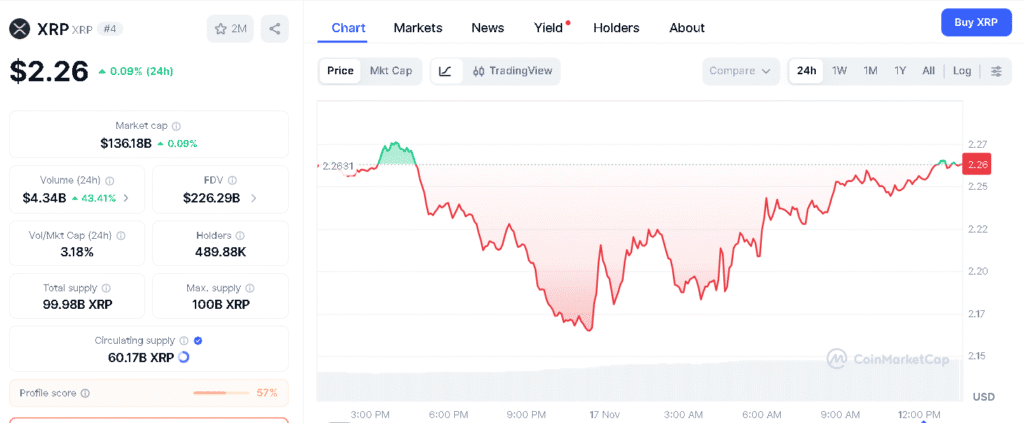Image resolution: width=1024 pixels, height=423 pixels.
Task: Click info icon beside Profile score
Action: 86,394
